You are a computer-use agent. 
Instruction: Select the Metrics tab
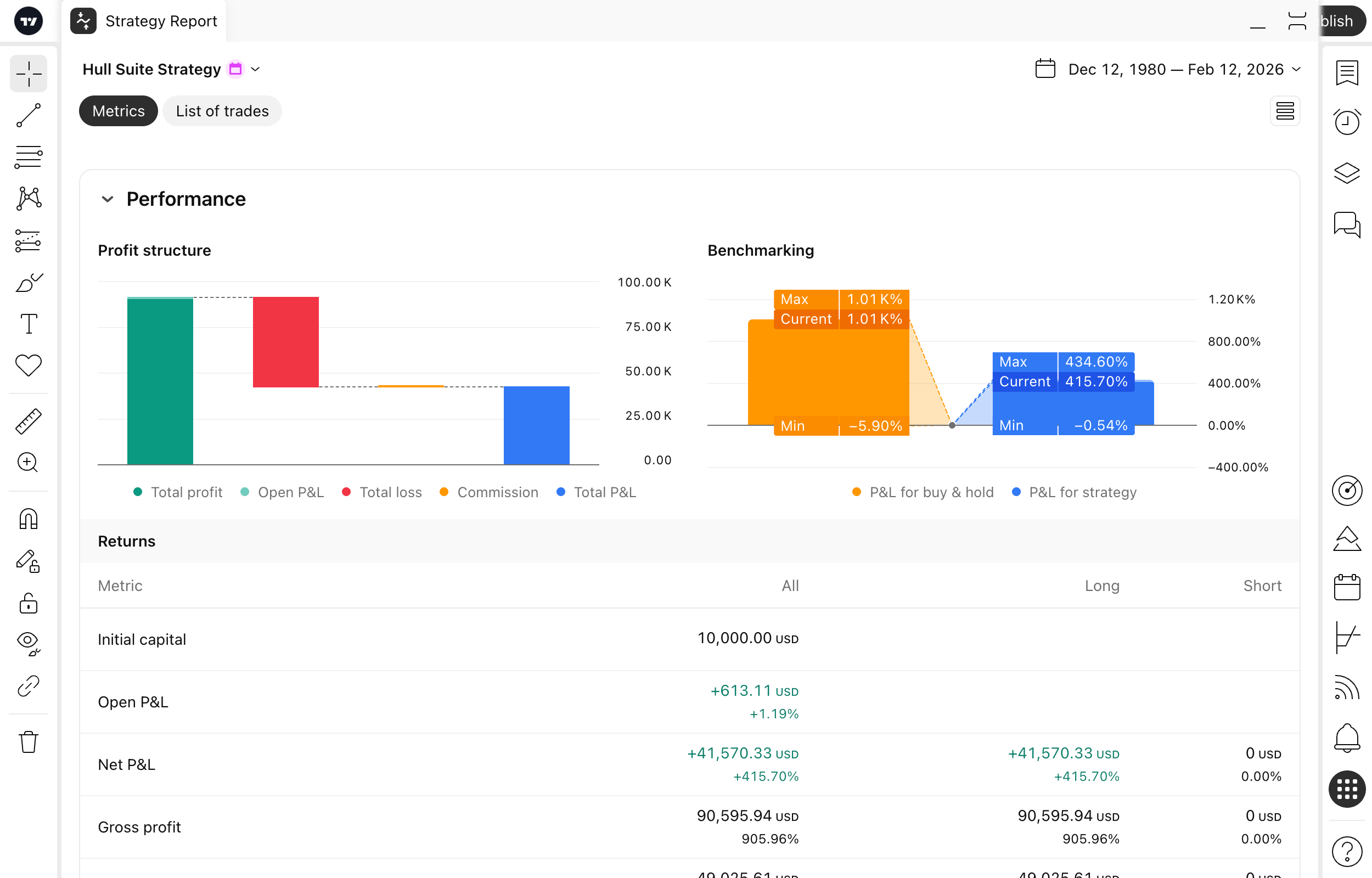[118, 111]
